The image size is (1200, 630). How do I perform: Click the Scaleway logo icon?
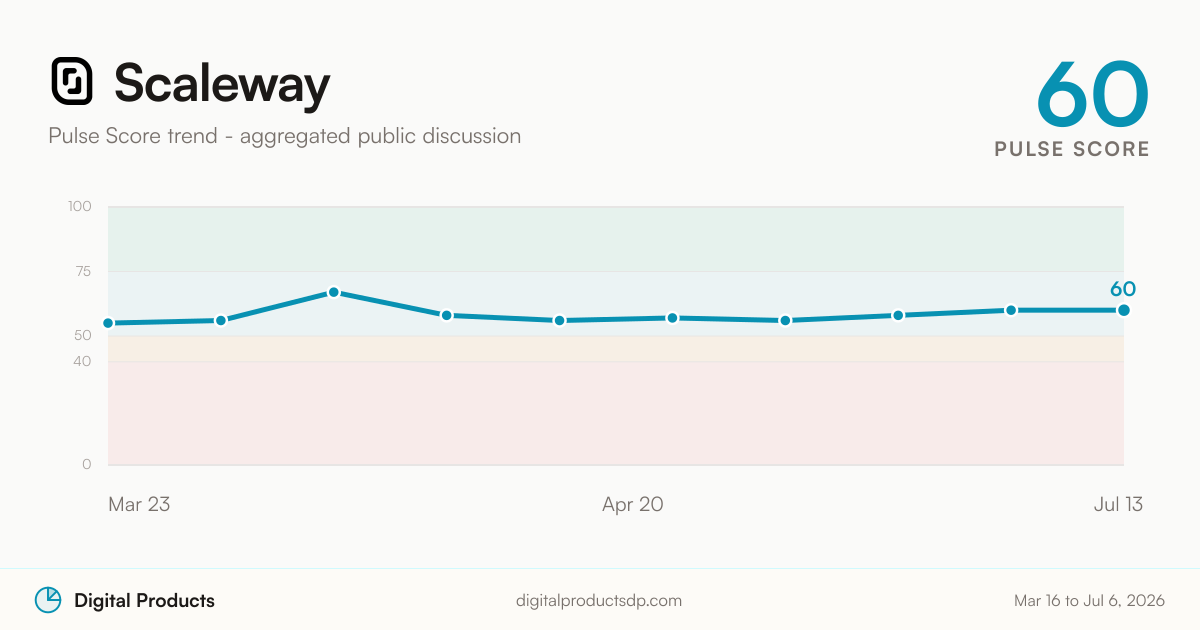tap(72, 81)
